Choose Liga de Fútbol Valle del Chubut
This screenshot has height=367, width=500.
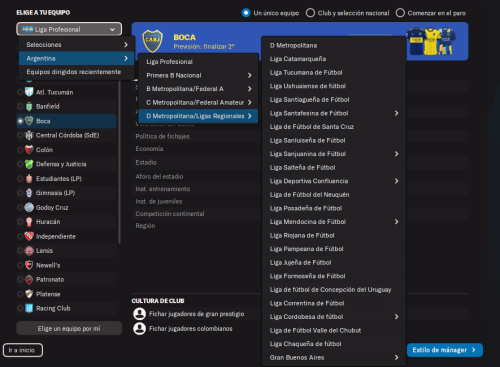click(x=334, y=330)
